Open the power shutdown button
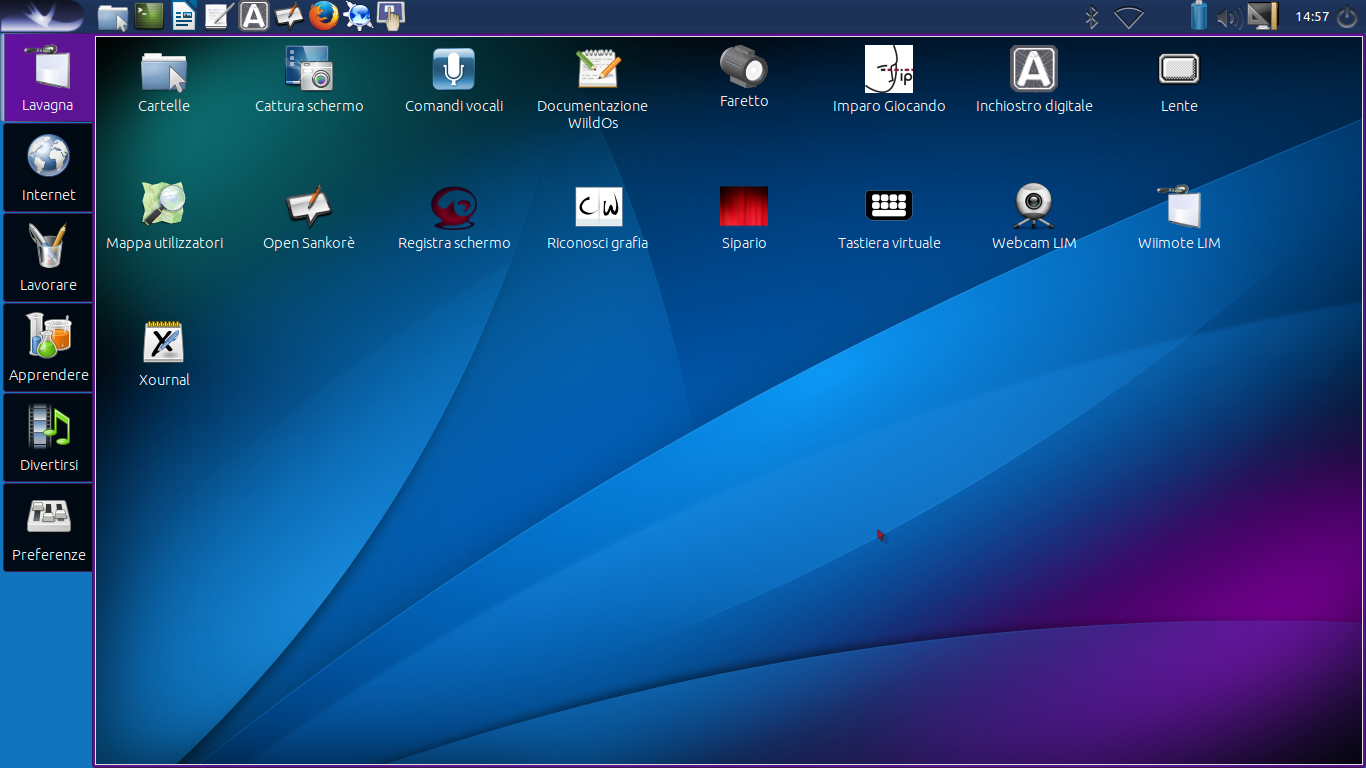Viewport: 1366px width, 768px height. (1346, 16)
